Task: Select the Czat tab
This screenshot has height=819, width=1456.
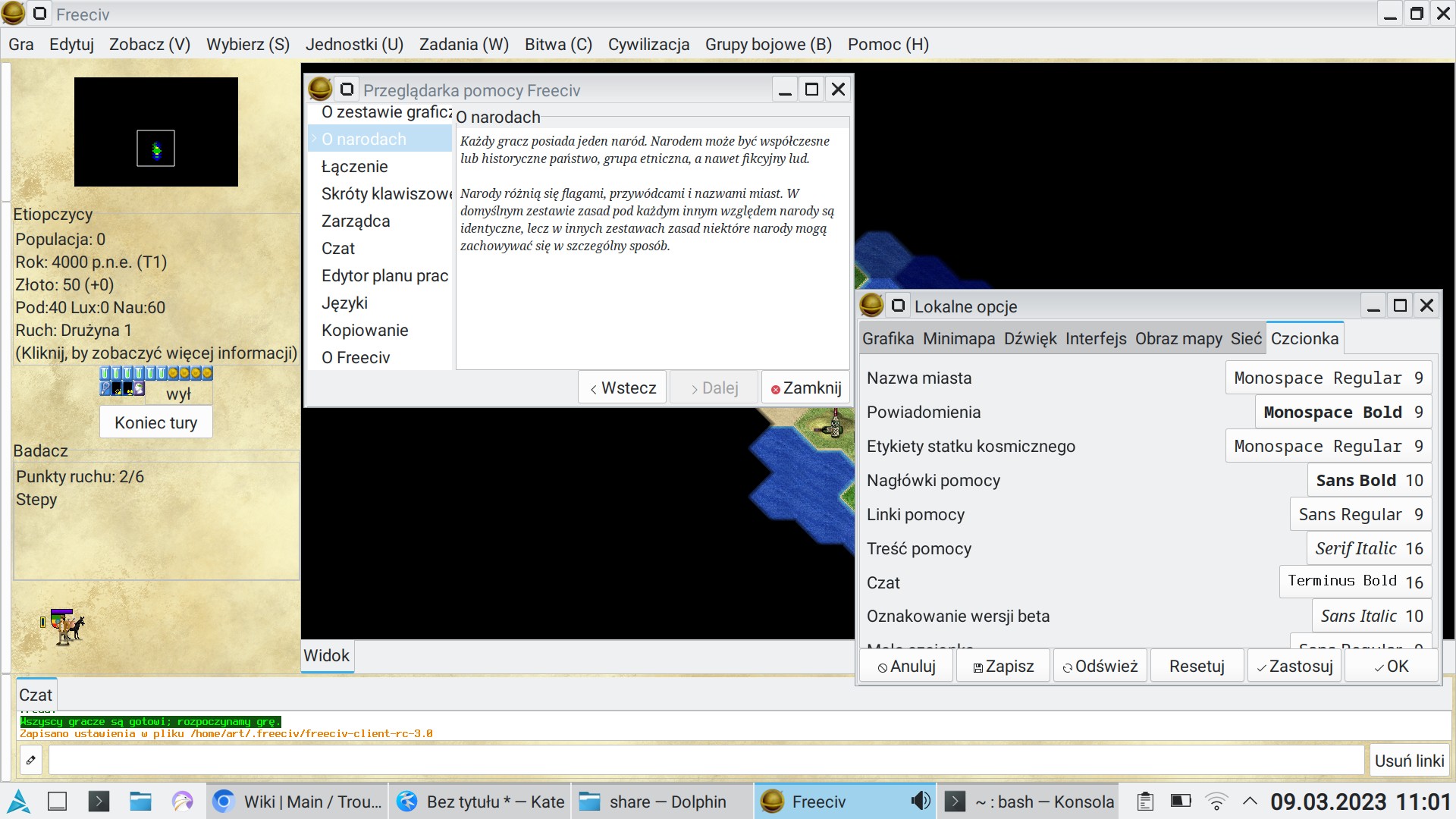Action: click(36, 695)
